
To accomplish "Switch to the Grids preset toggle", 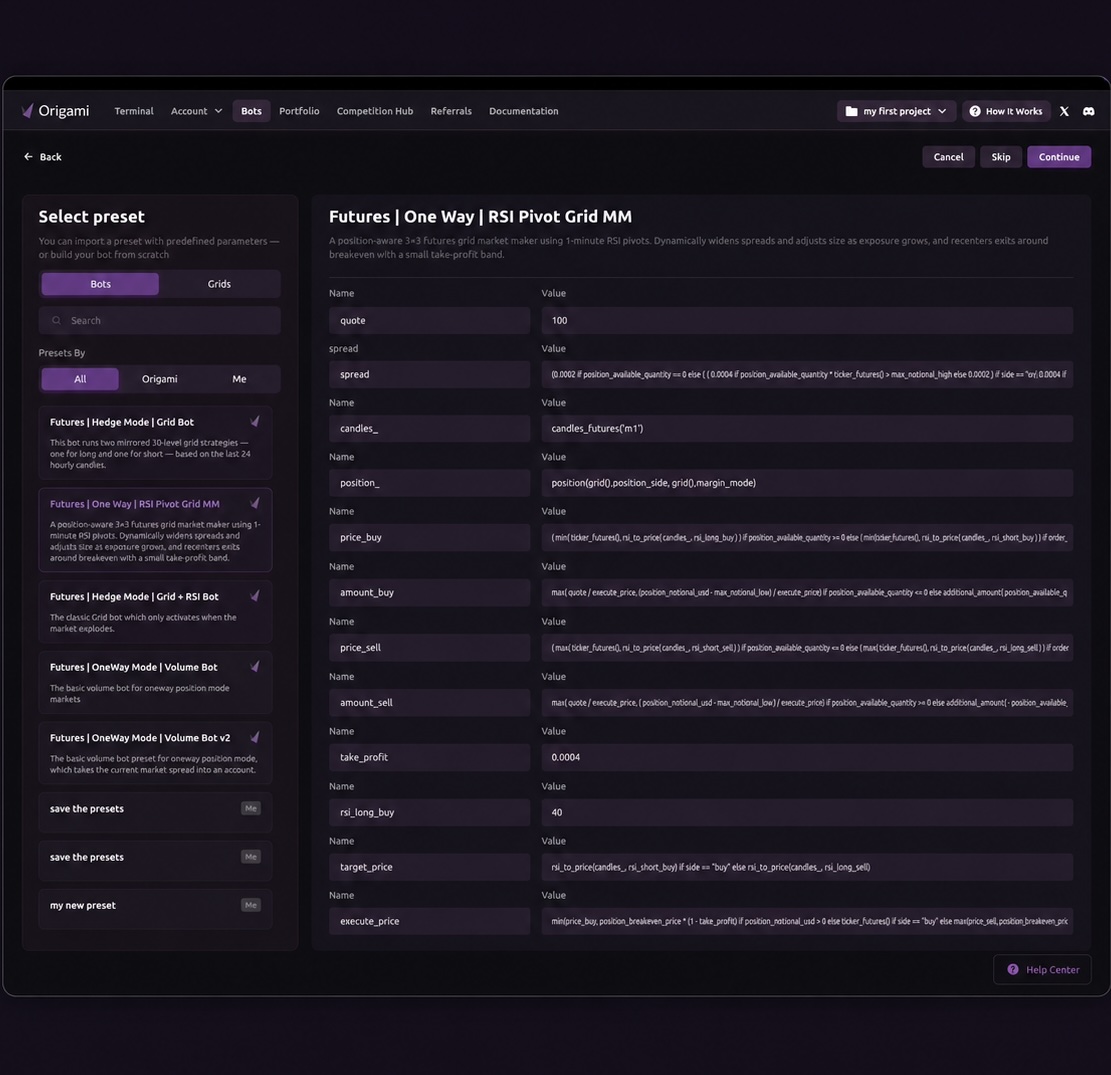I will coord(219,284).
